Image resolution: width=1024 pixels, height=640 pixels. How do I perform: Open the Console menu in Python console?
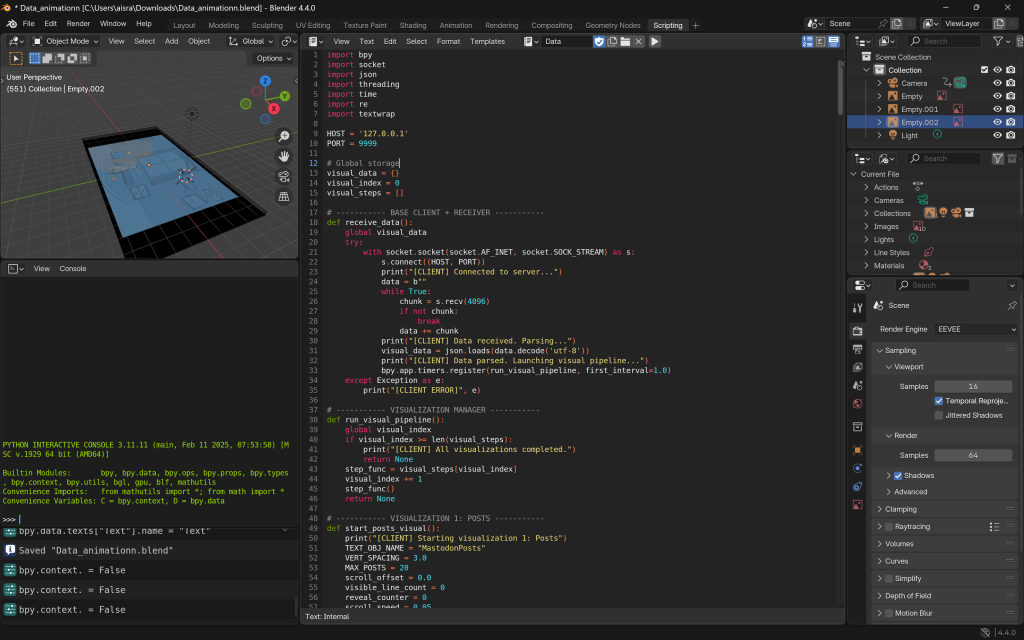pyautogui.click(x=72, y=268)
